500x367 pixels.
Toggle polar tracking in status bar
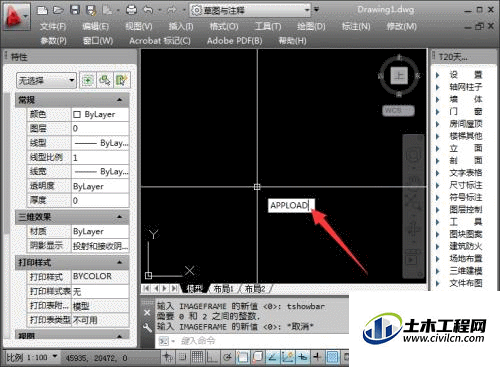click(228, 357)
